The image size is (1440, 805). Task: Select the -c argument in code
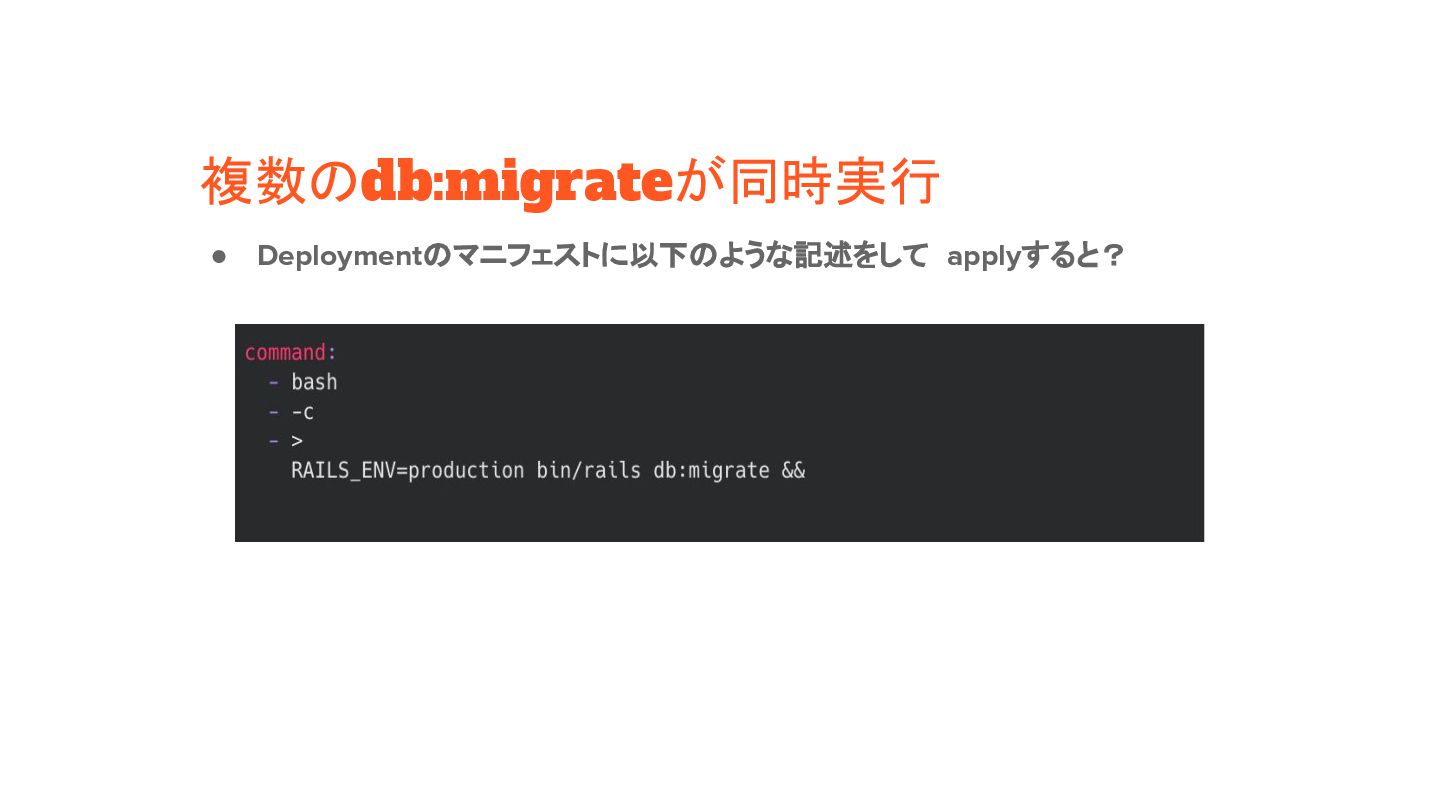click(302, 411)
